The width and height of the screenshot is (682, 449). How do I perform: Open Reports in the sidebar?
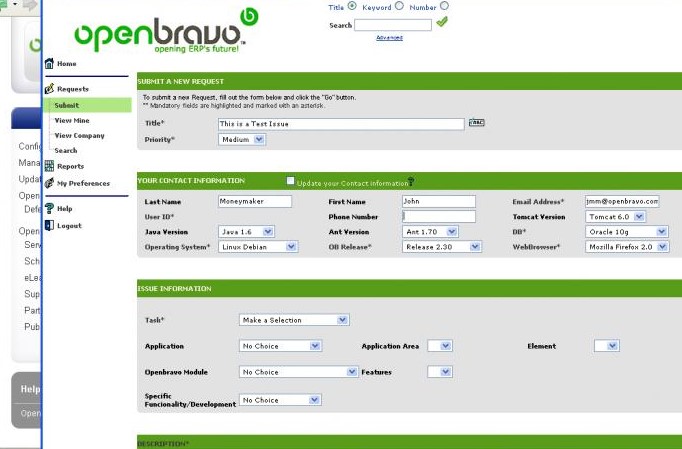[70, 166]
